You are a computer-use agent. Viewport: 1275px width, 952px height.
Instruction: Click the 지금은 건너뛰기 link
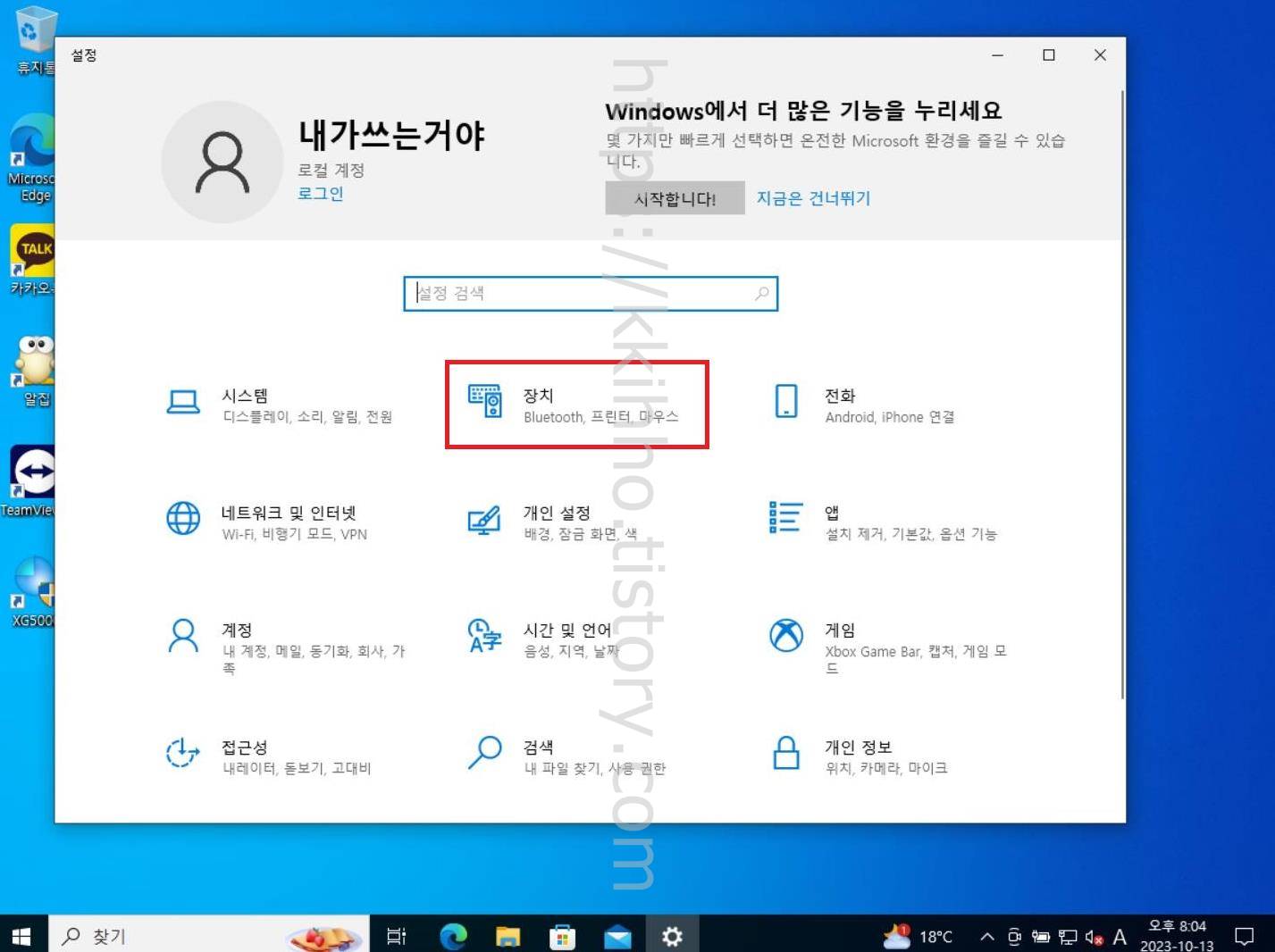click(x=813, y=198)
